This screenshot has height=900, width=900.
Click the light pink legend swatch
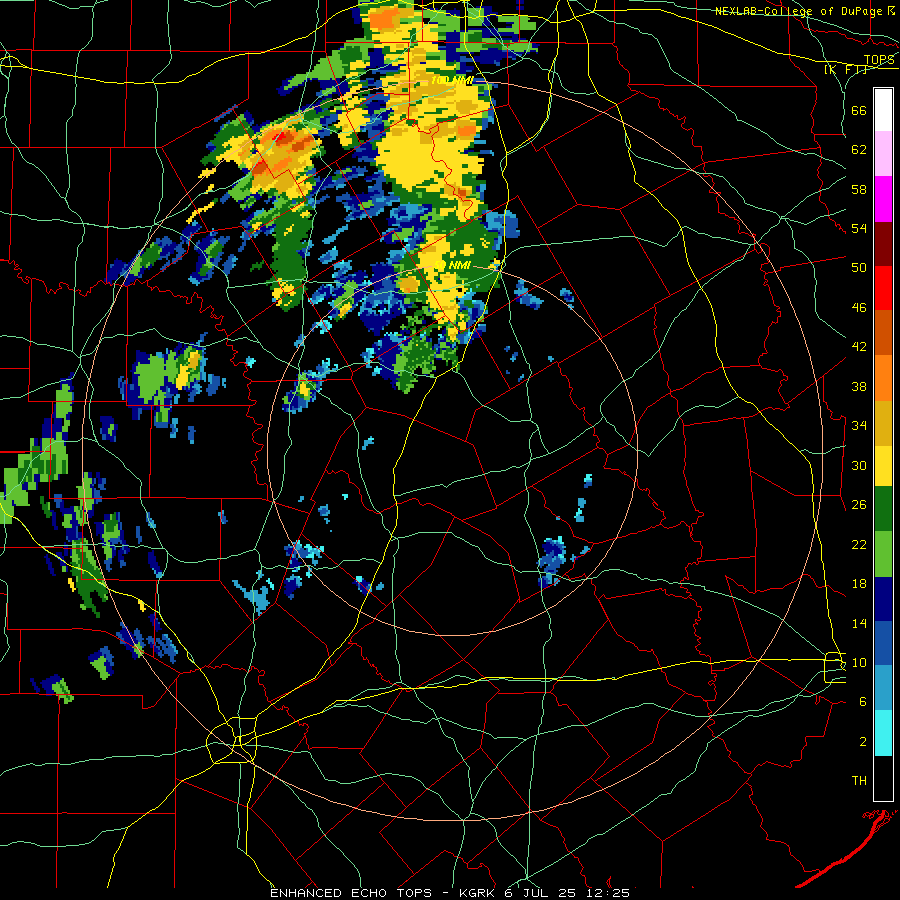click(883, 154)
